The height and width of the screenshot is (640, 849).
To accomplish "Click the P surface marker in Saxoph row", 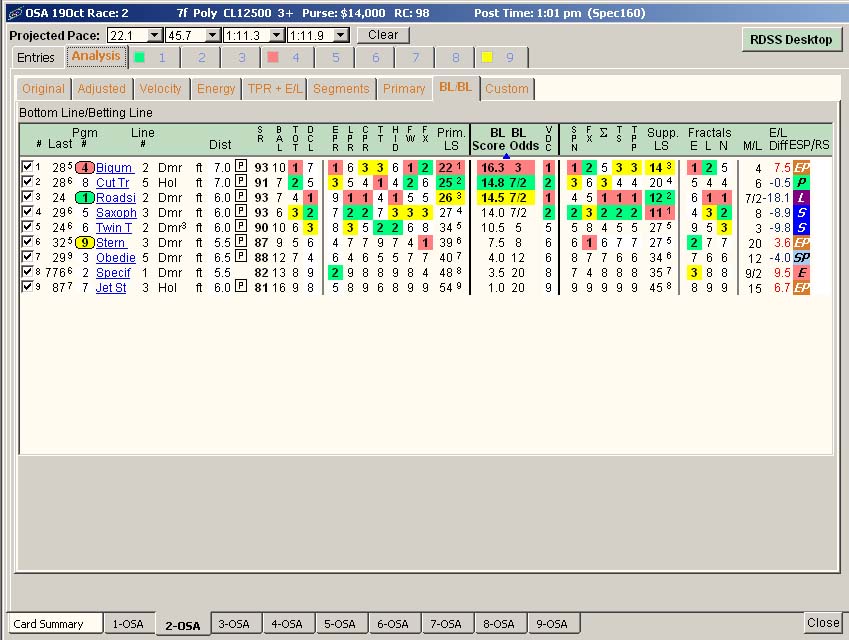I will [241, 212].
